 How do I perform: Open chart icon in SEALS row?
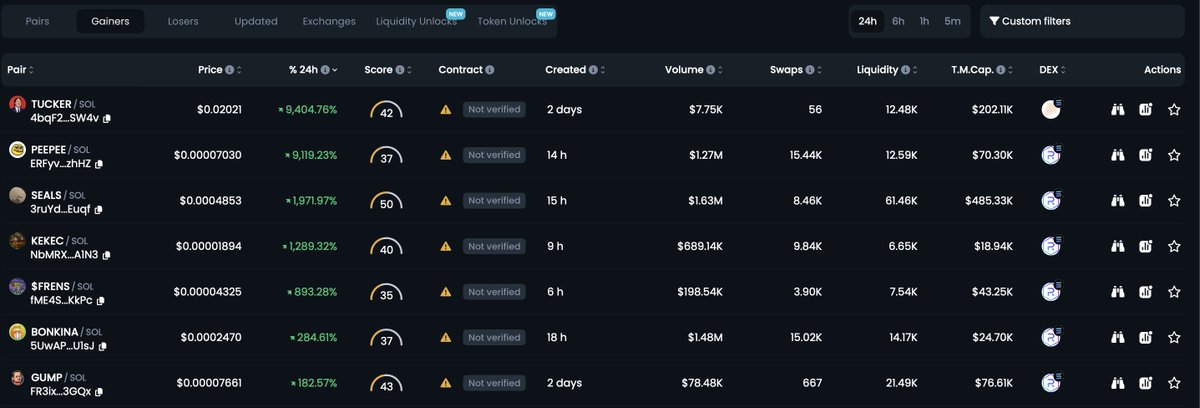[x=1146, y=201]
